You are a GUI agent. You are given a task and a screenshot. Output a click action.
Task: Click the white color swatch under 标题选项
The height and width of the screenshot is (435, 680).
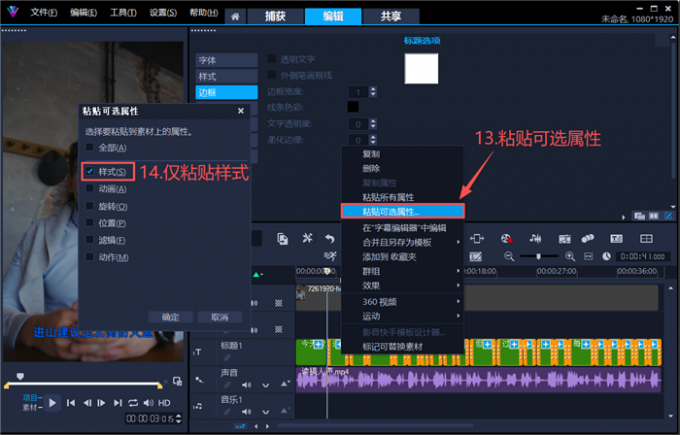point(421,69)
